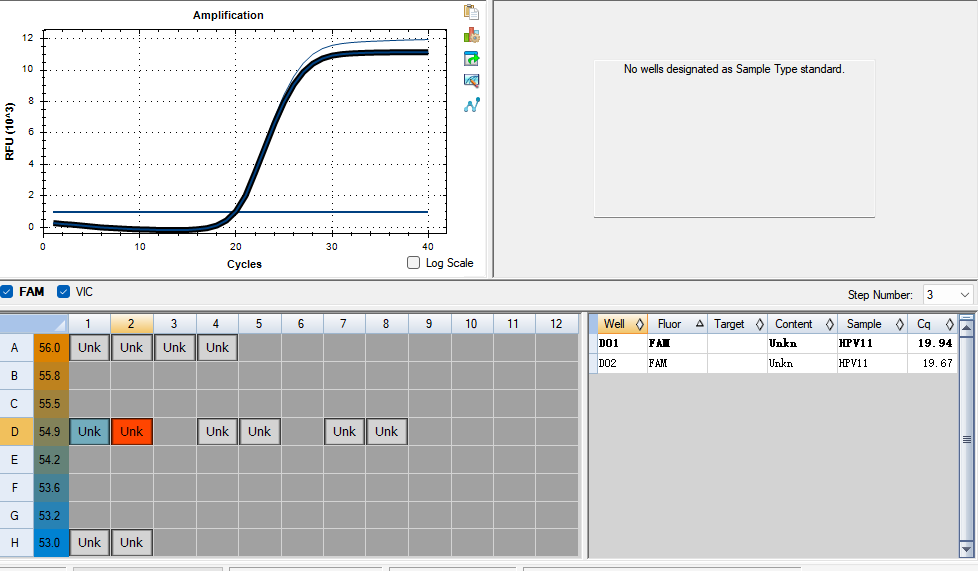Image resolution: width=978 pixels, height=571 pixels.
Task: Click the 56.0 gradient temperature cell
Action: coord(51,348)
